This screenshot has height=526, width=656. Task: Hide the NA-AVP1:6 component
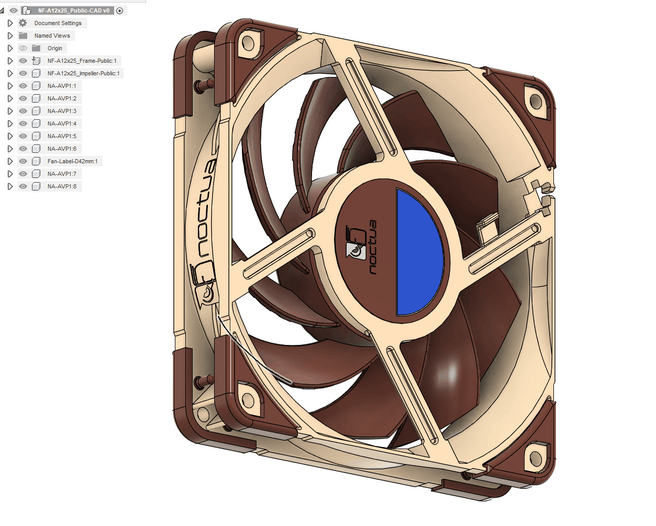pos(23,149)
